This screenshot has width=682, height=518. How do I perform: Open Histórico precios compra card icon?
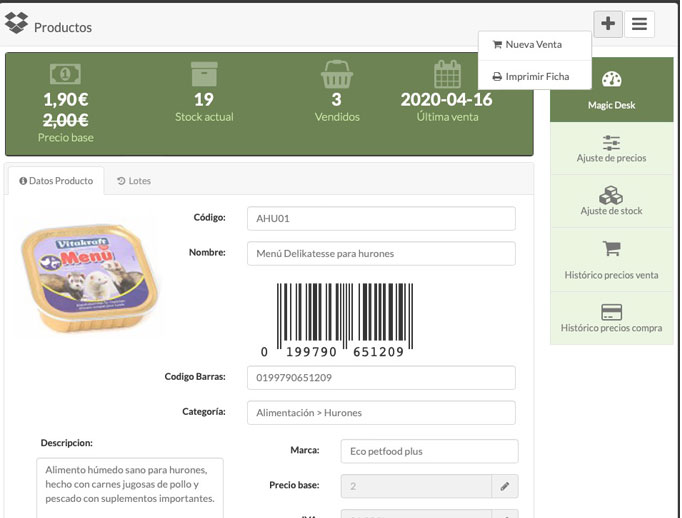[611, 312]
